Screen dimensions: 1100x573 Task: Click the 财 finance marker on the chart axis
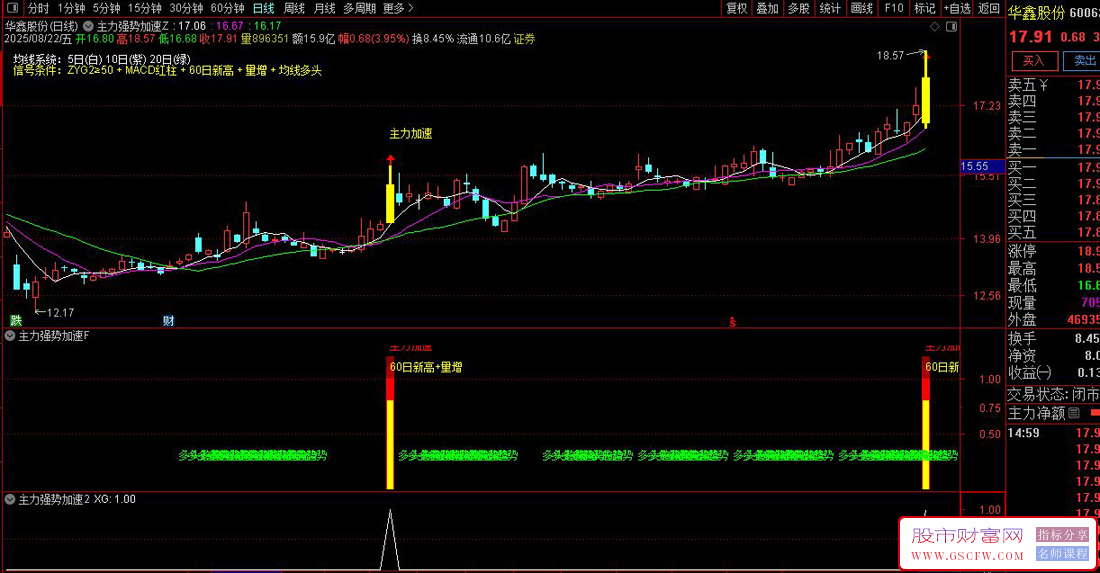[168, 321]
